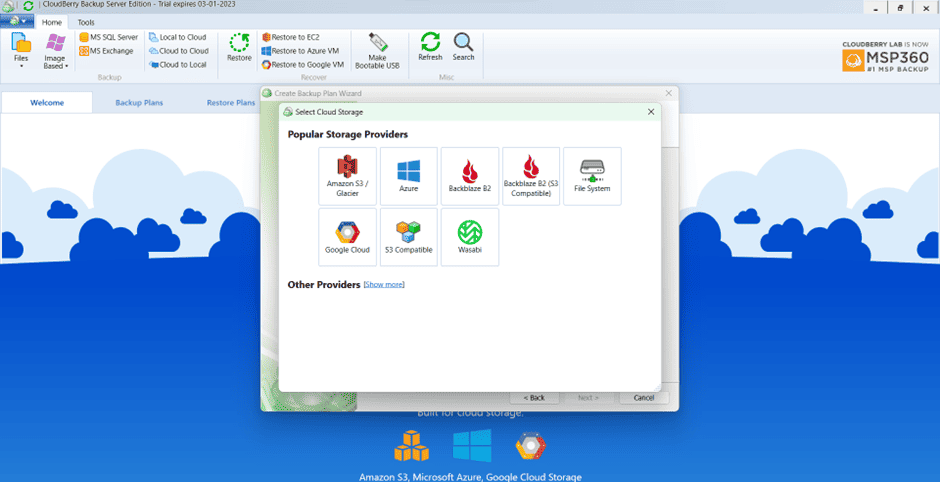Click Restore to EC2
The width and height of the screenshot is (940, 482).
tap(291, 37)
